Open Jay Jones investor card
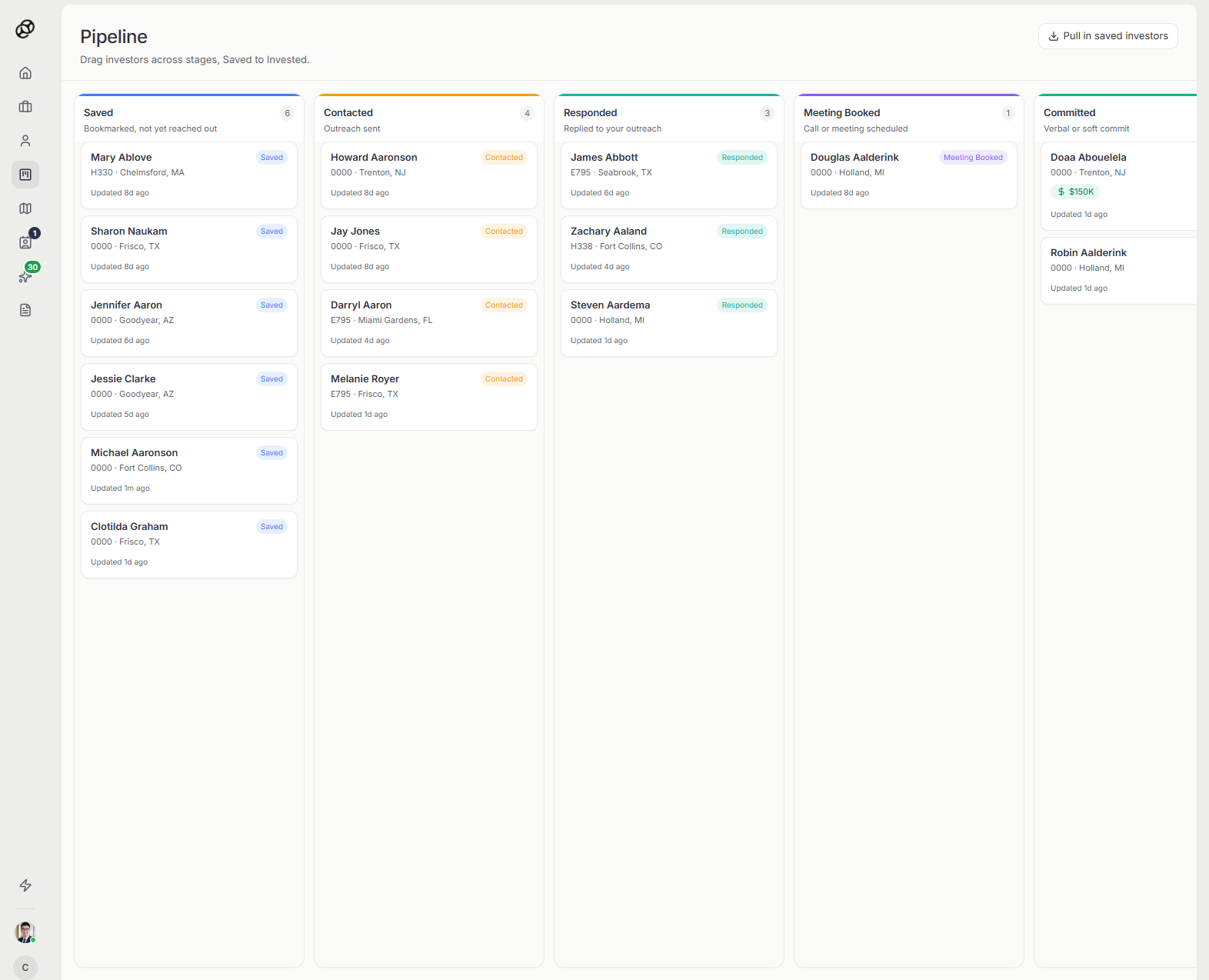Viewport: 1209px width, 980px height. pos(429,249)
